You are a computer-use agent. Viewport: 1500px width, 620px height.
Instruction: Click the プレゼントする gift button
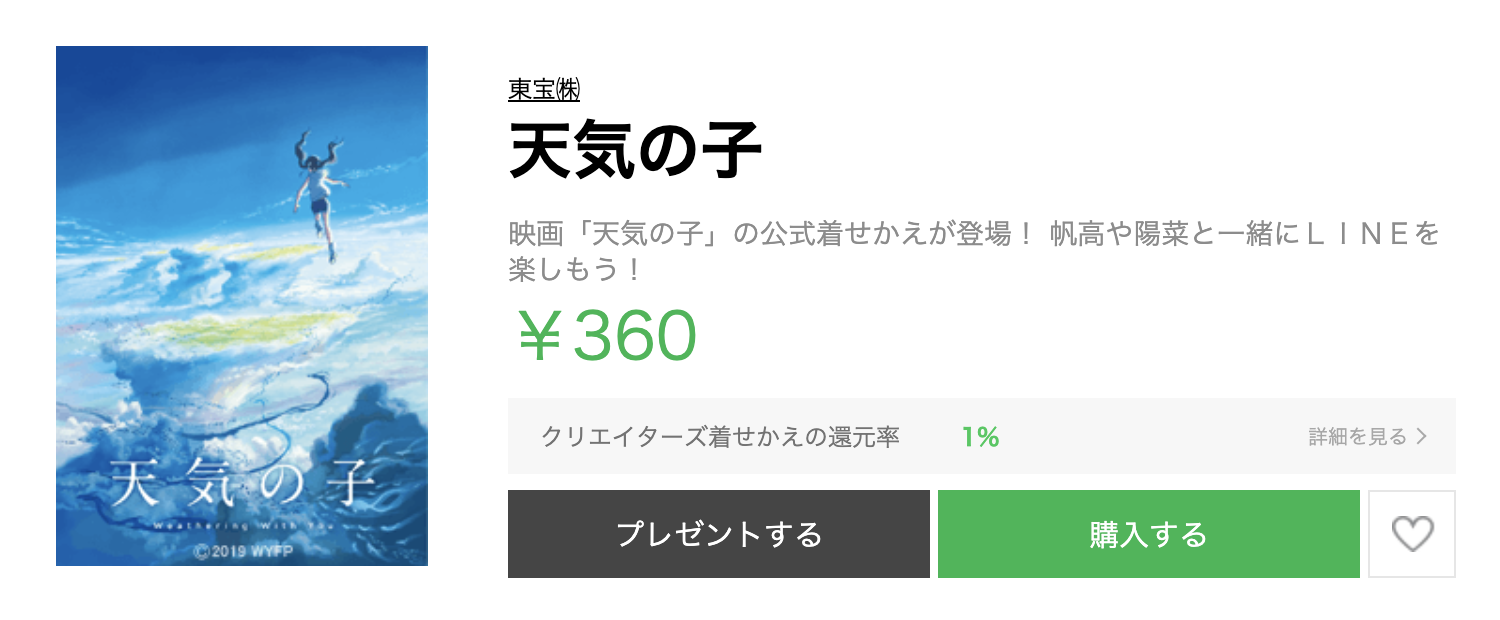click(719, 534)
